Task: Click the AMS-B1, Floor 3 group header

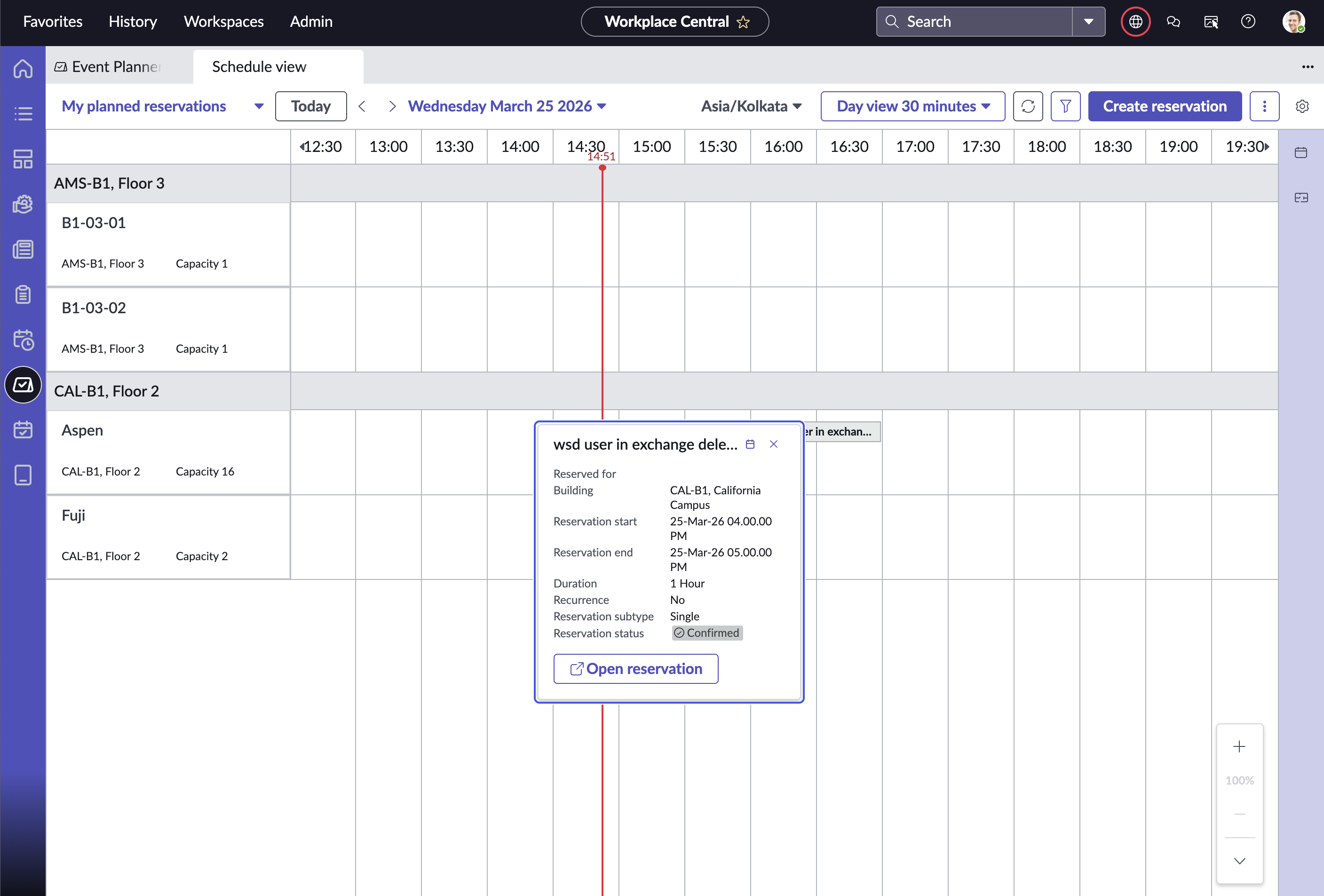Action: point(169,183)
